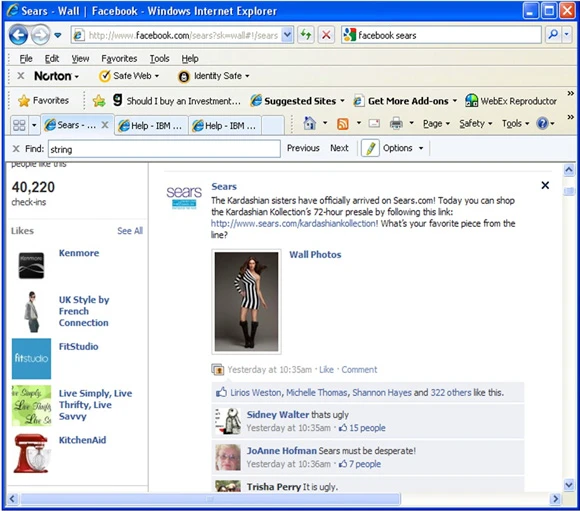Expand the Find bar Options dropdown
The width and height of the screenshot is (580, 511).
tap(403, 148)
